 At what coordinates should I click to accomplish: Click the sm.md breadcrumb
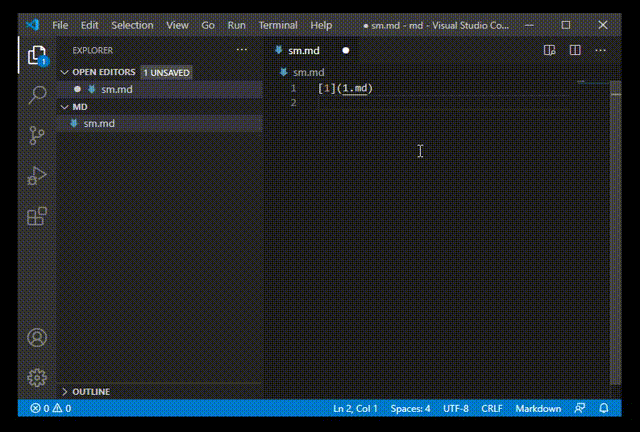(309, 72)
